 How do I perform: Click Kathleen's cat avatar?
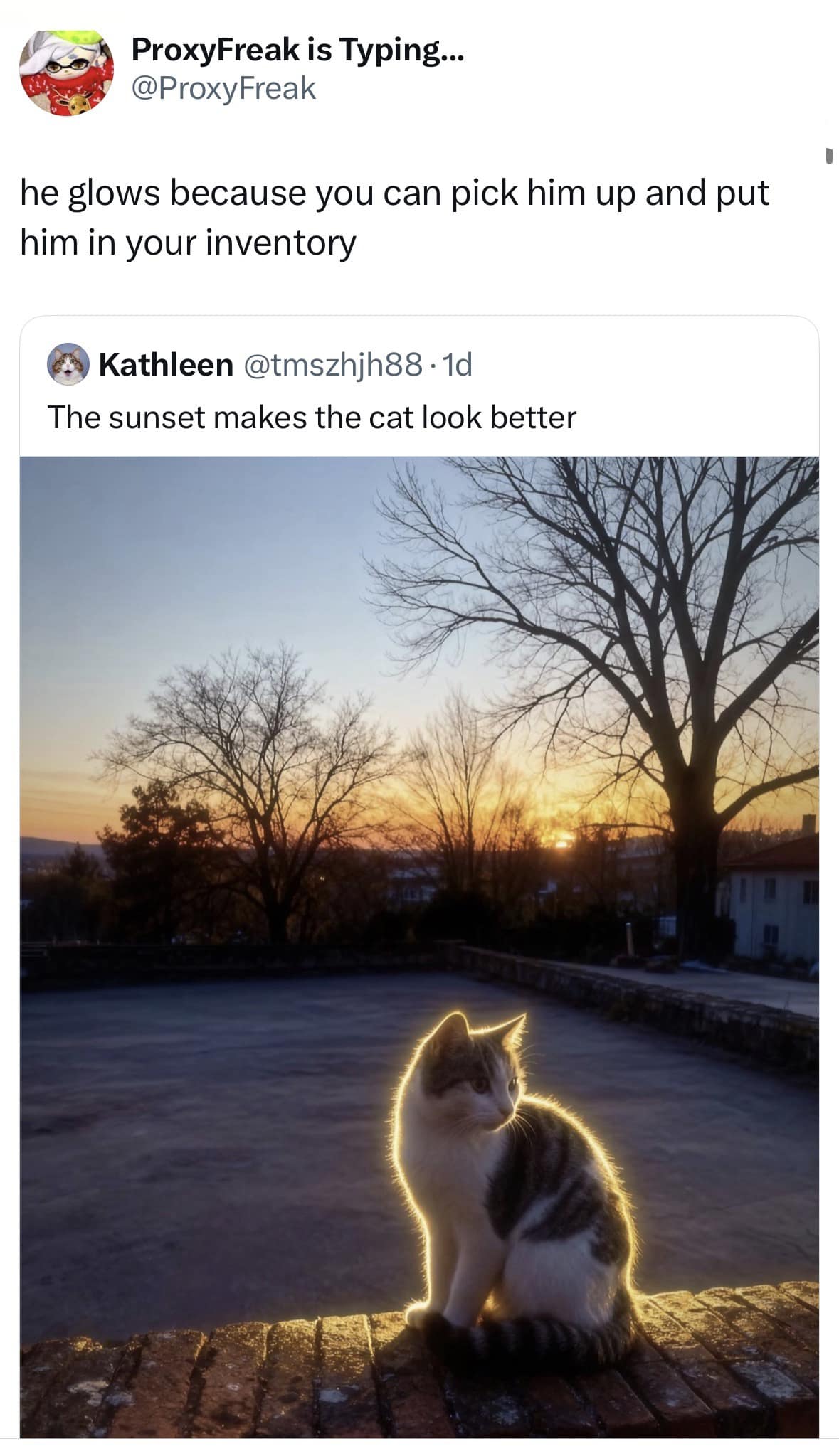(x=68, y=364)
